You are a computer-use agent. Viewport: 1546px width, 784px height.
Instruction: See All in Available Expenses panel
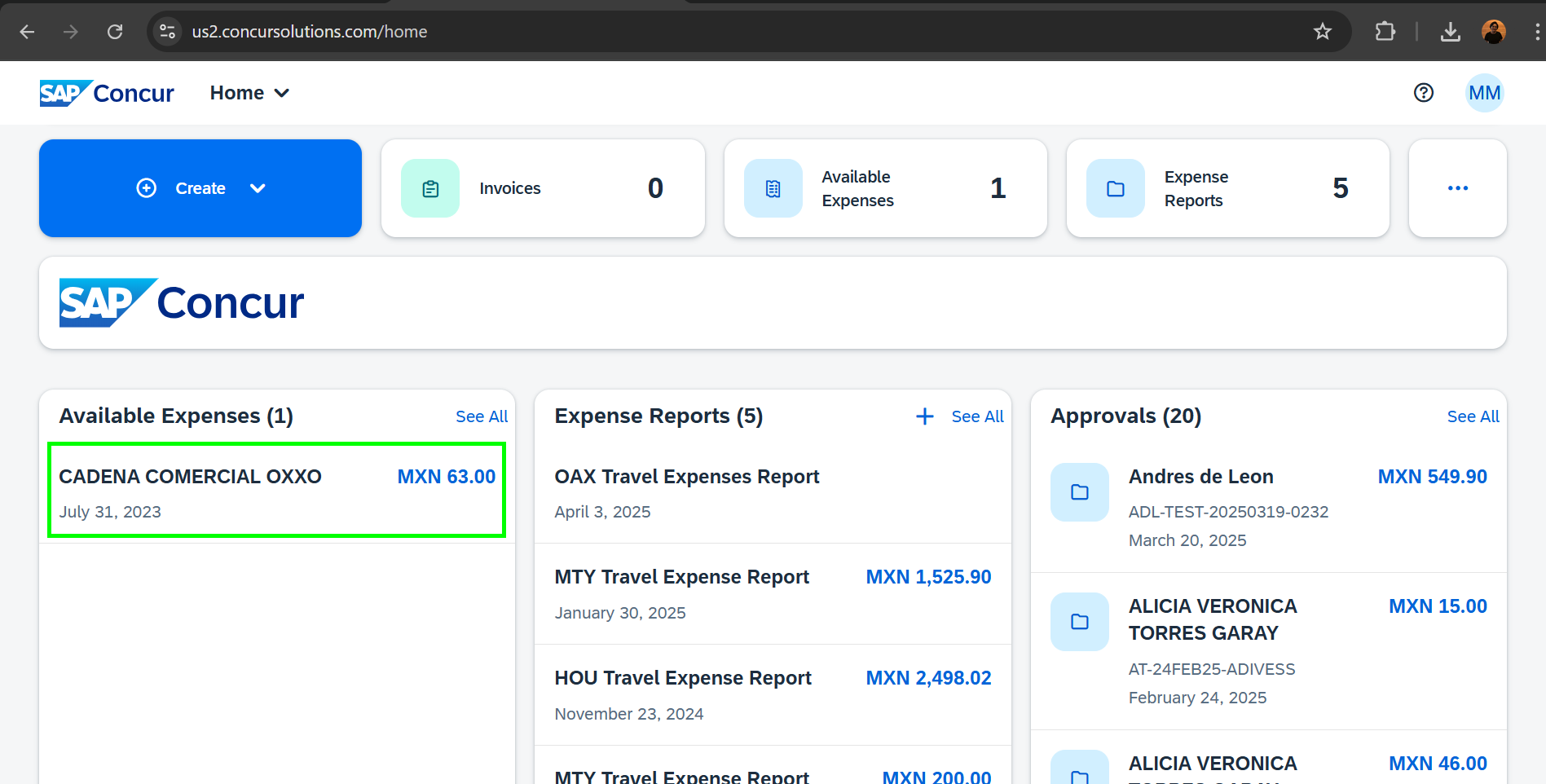click(482, 416)
